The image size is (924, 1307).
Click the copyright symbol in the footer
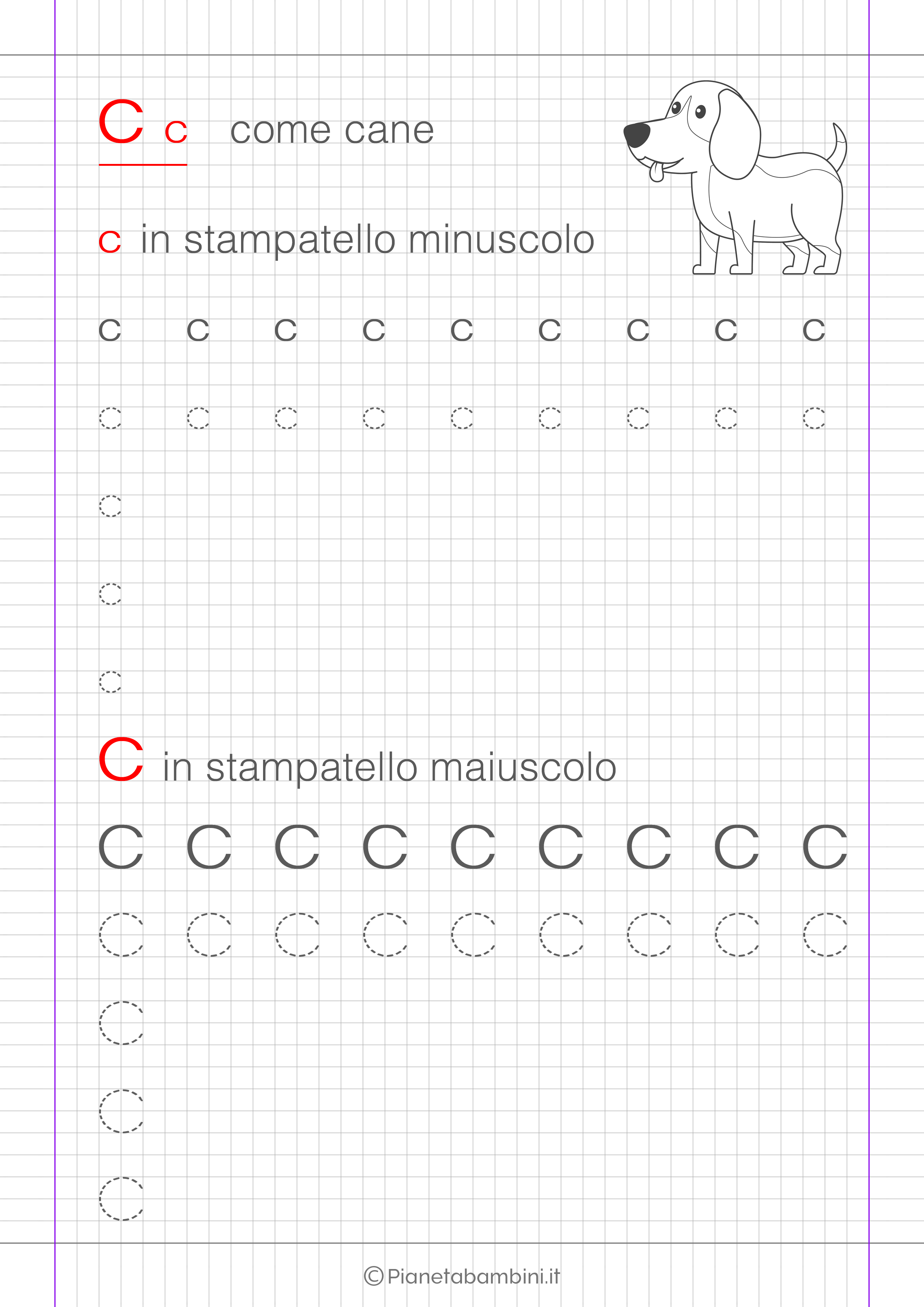(373, 1276)
